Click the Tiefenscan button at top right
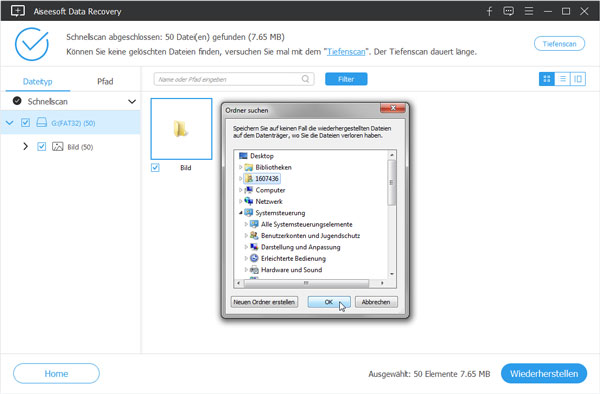600x394 pixels. [x=559, y=44]
